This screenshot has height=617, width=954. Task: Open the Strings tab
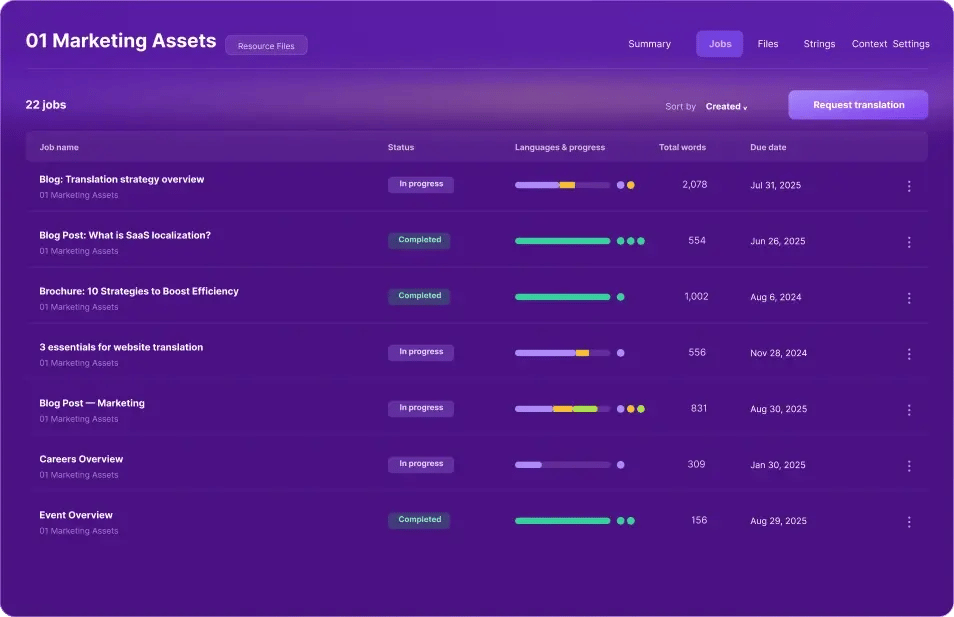point(819,44)
